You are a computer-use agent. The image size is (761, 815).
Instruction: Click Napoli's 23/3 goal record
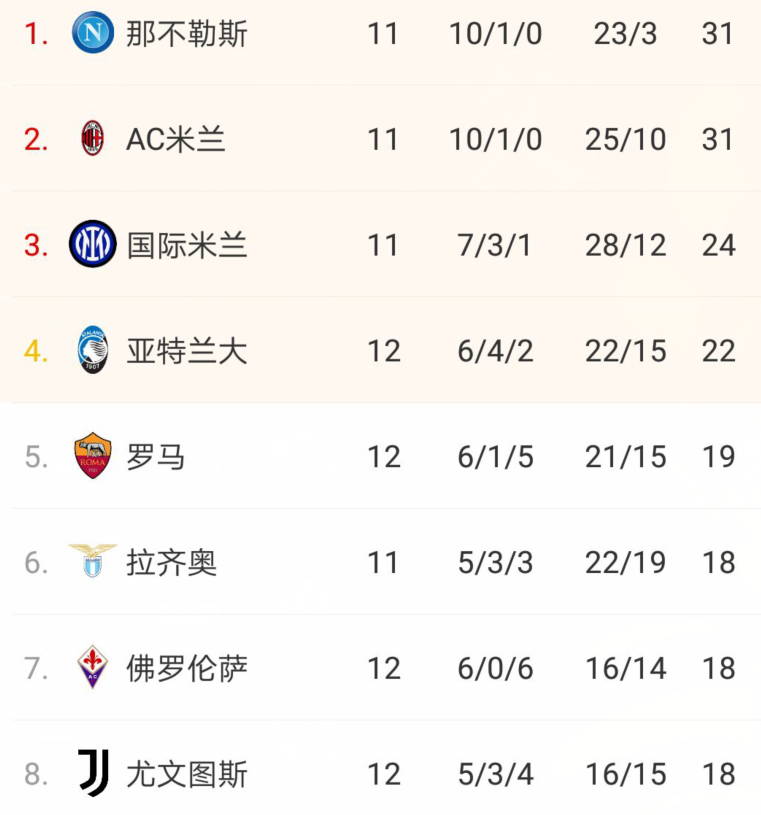(x=625, y=34)
